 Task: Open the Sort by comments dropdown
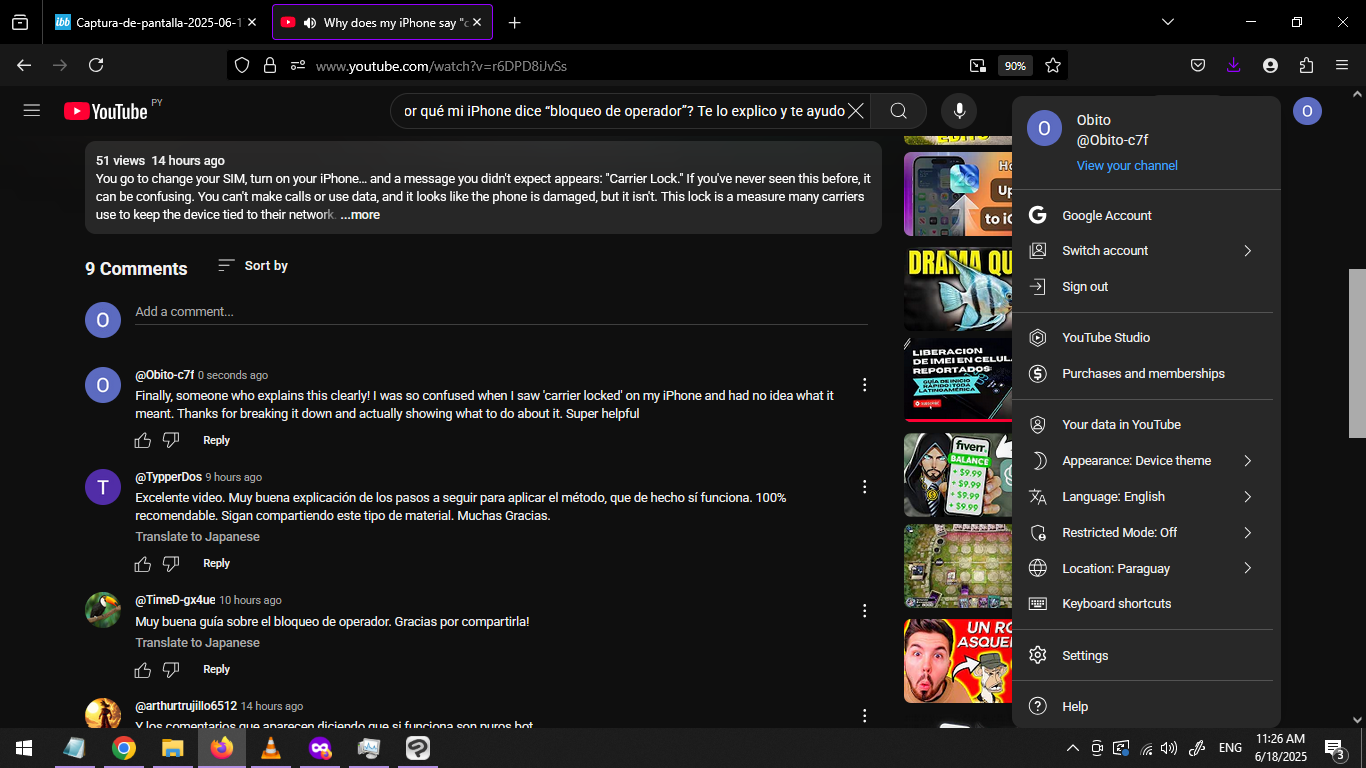[253, 265]
